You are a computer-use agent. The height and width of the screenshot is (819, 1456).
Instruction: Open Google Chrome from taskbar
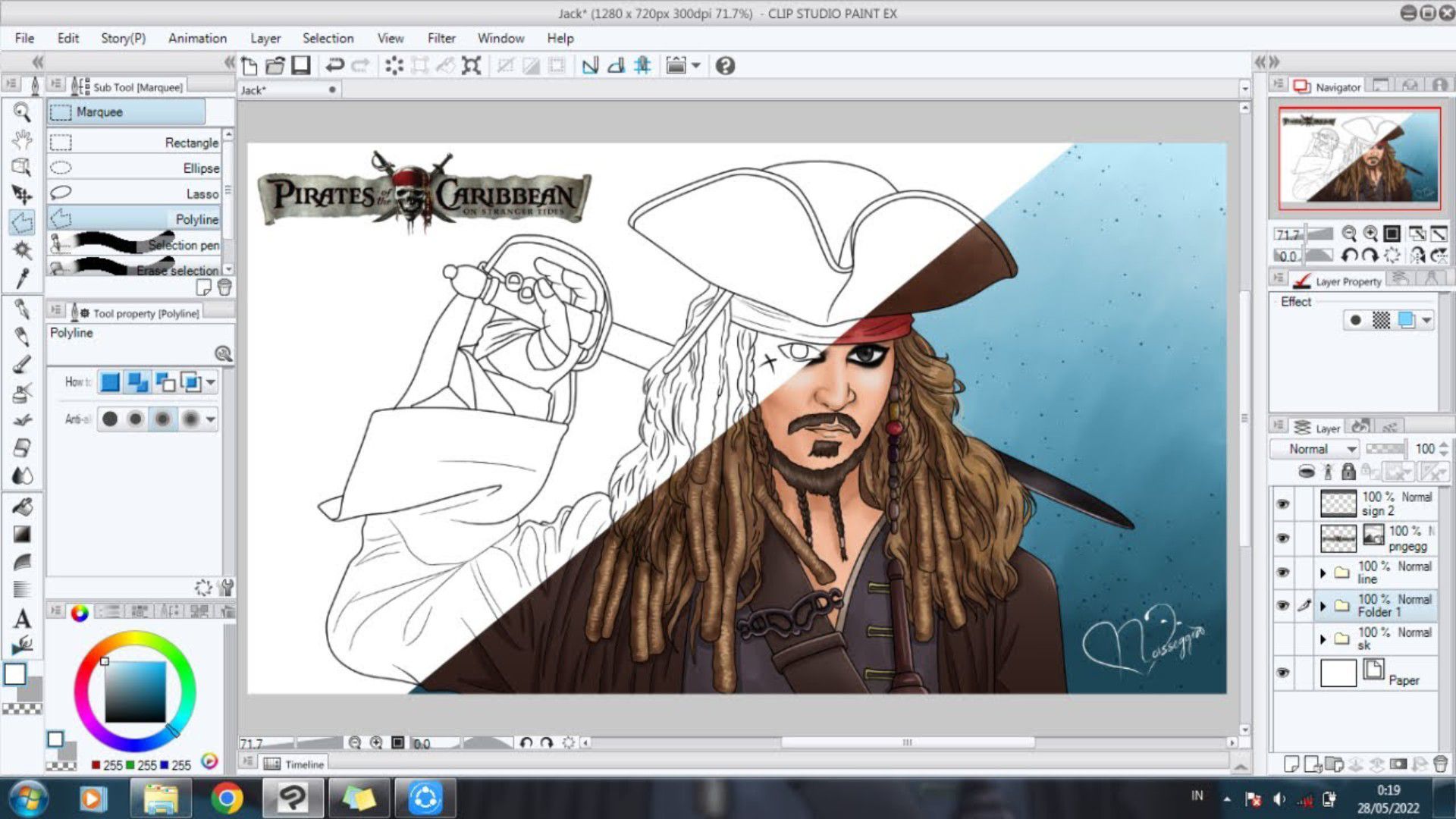(226, 798)
